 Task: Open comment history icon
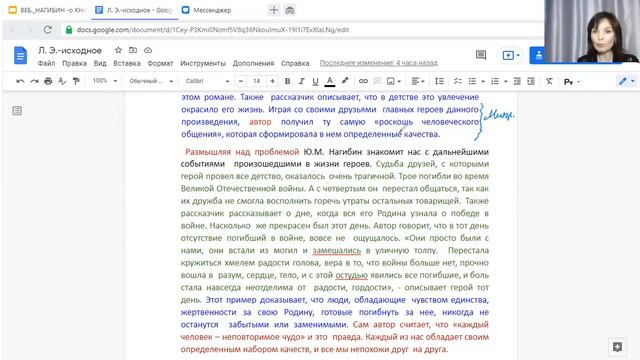tap(481, 55)
